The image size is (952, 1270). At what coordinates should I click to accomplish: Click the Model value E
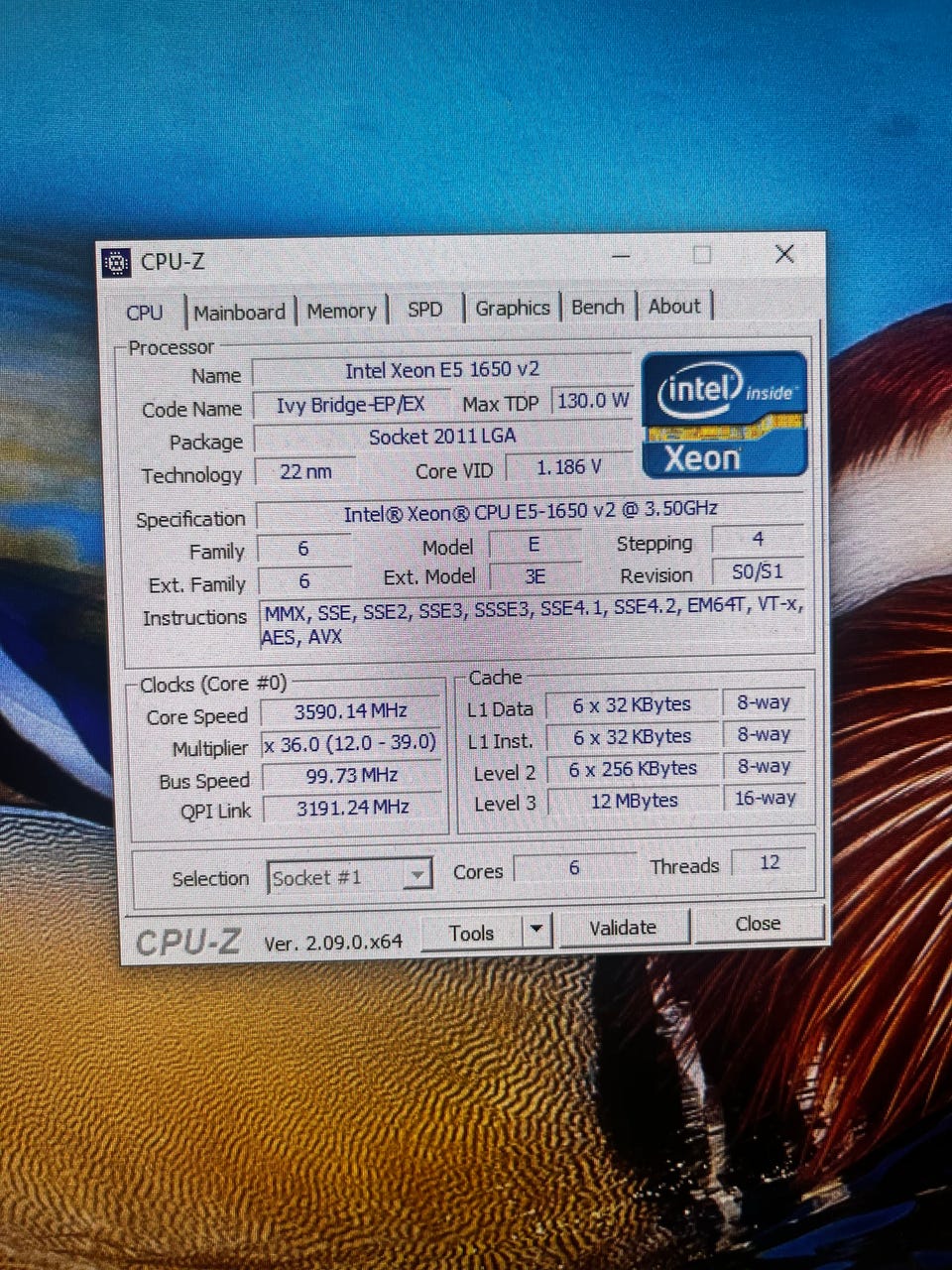point(535,545)
